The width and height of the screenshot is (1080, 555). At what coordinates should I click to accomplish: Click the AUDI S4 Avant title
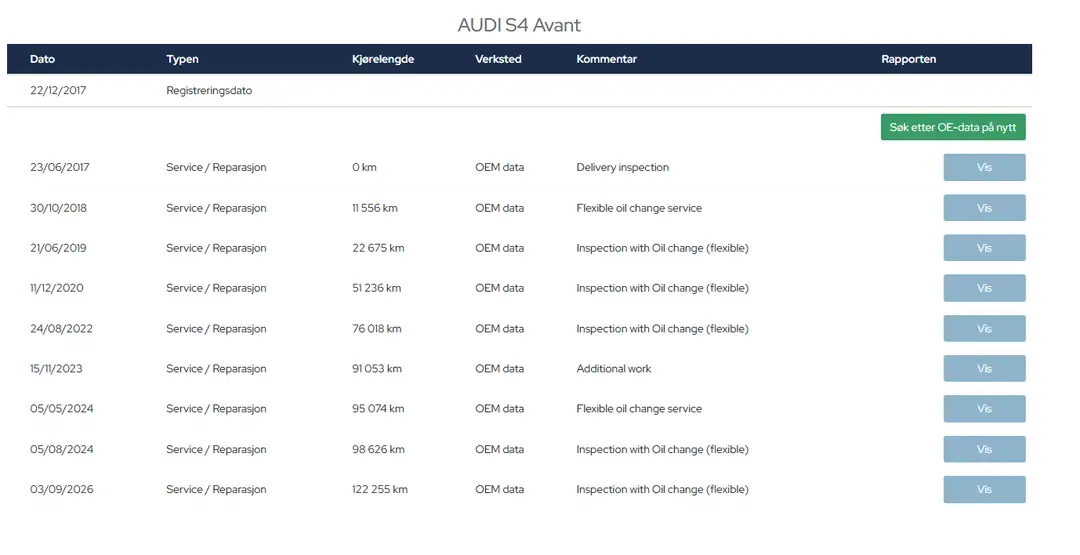(x=519, y=25)
